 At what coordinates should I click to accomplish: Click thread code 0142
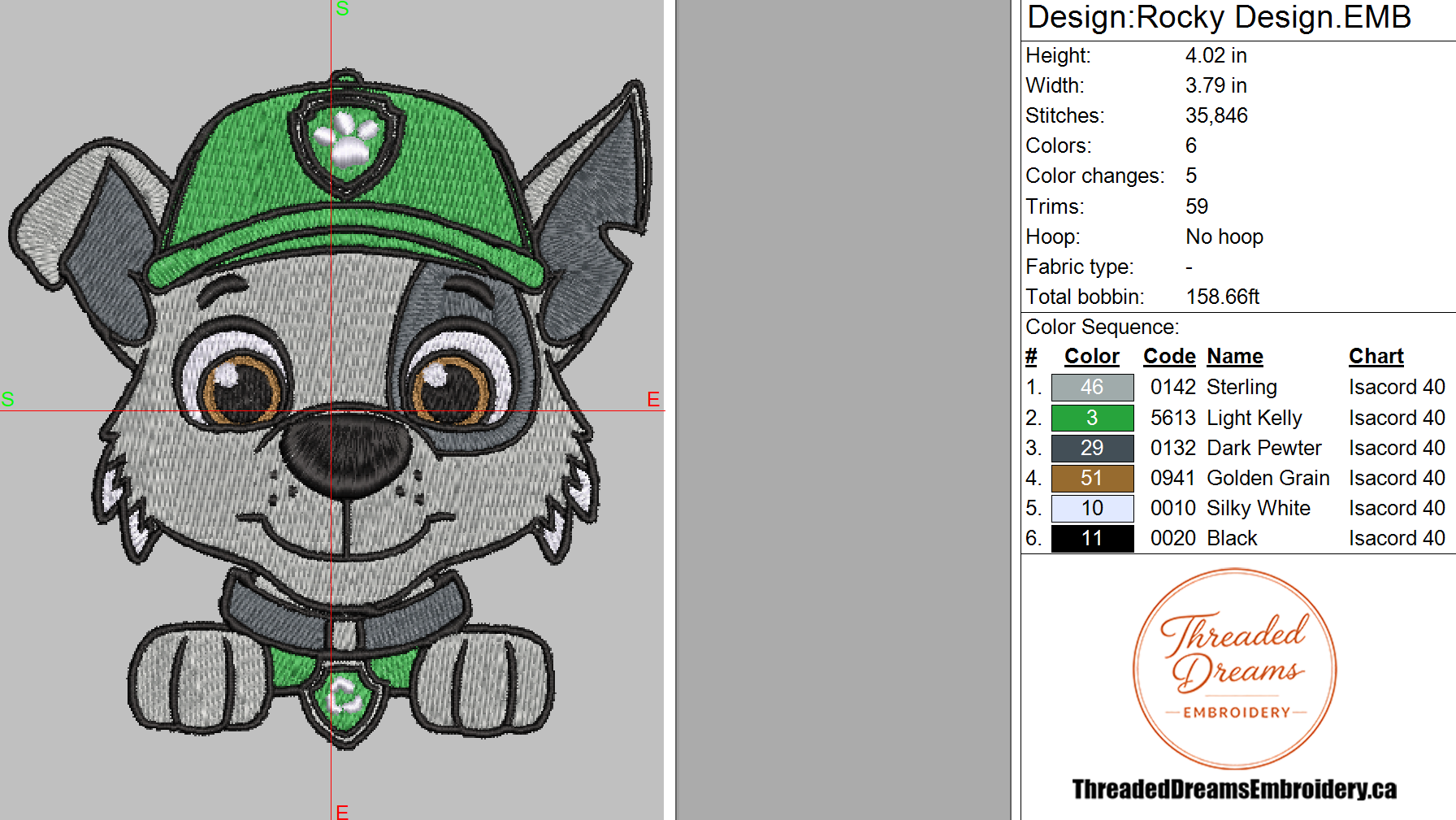(1173, 388)
